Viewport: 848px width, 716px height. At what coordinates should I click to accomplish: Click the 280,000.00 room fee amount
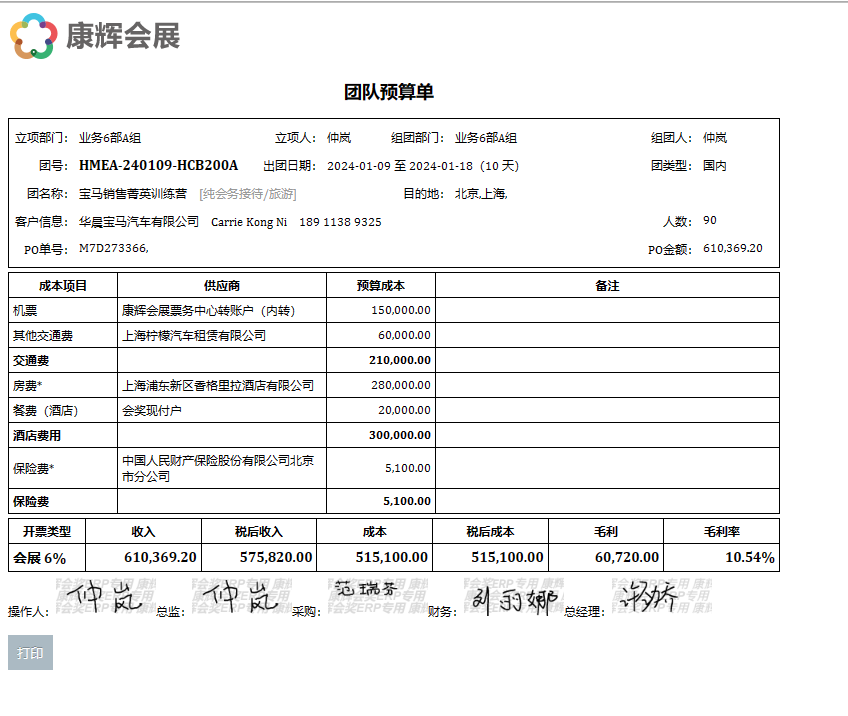tap(399, 385)
